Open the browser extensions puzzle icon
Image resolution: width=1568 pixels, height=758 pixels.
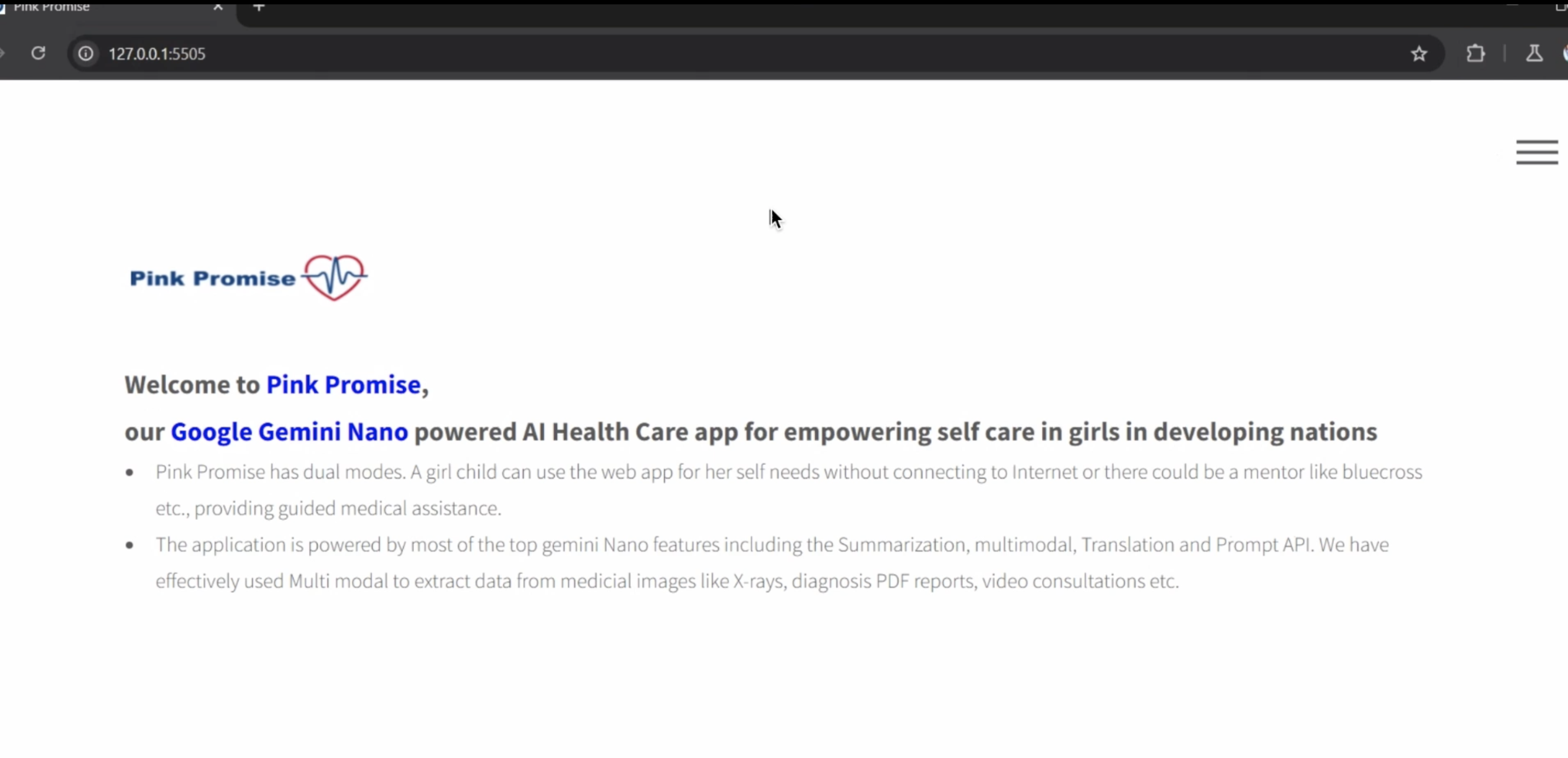pyautogui.click(x=1476, y=54)
